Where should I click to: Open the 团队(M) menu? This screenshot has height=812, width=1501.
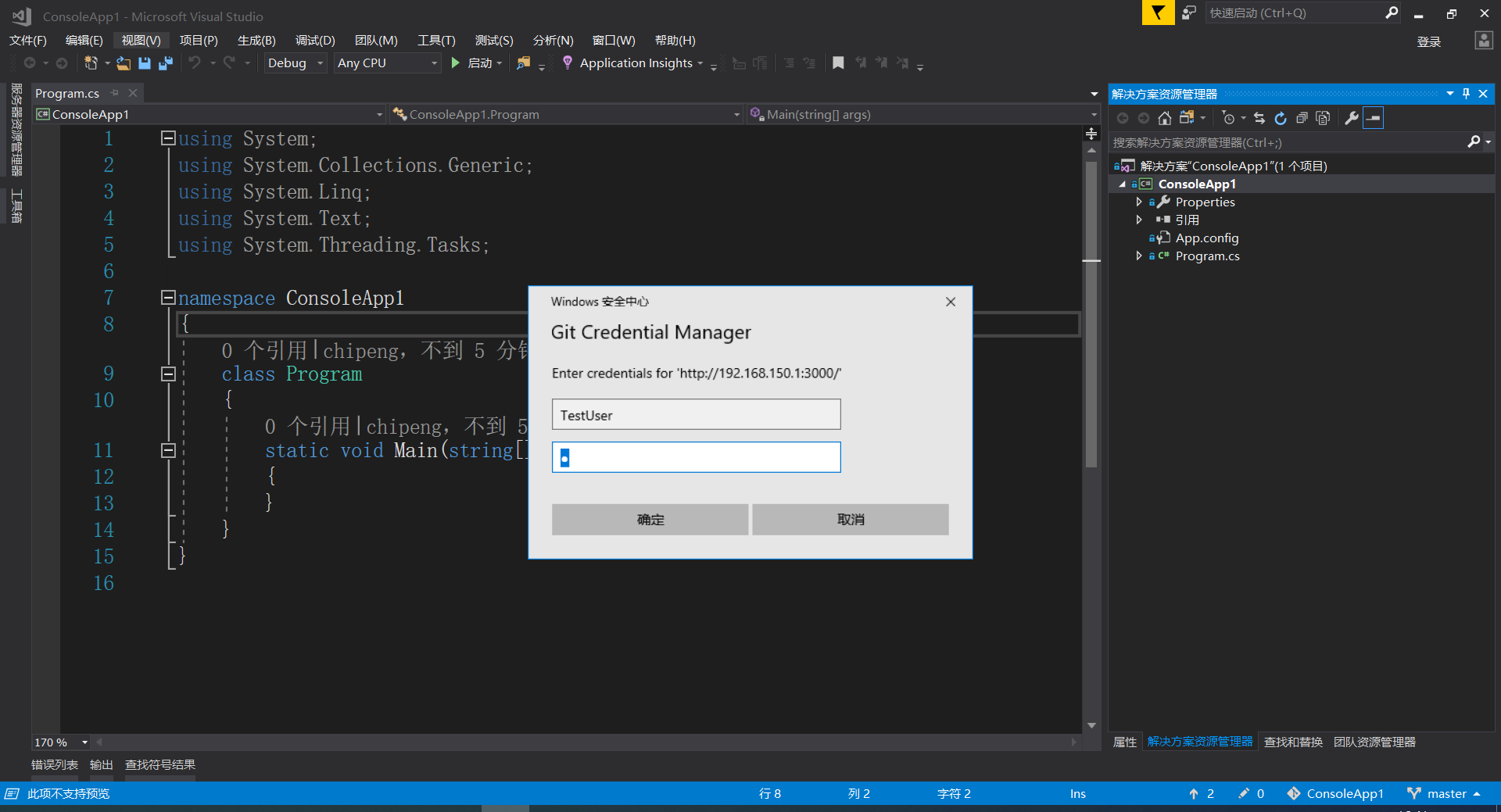[x=376, y=41]
